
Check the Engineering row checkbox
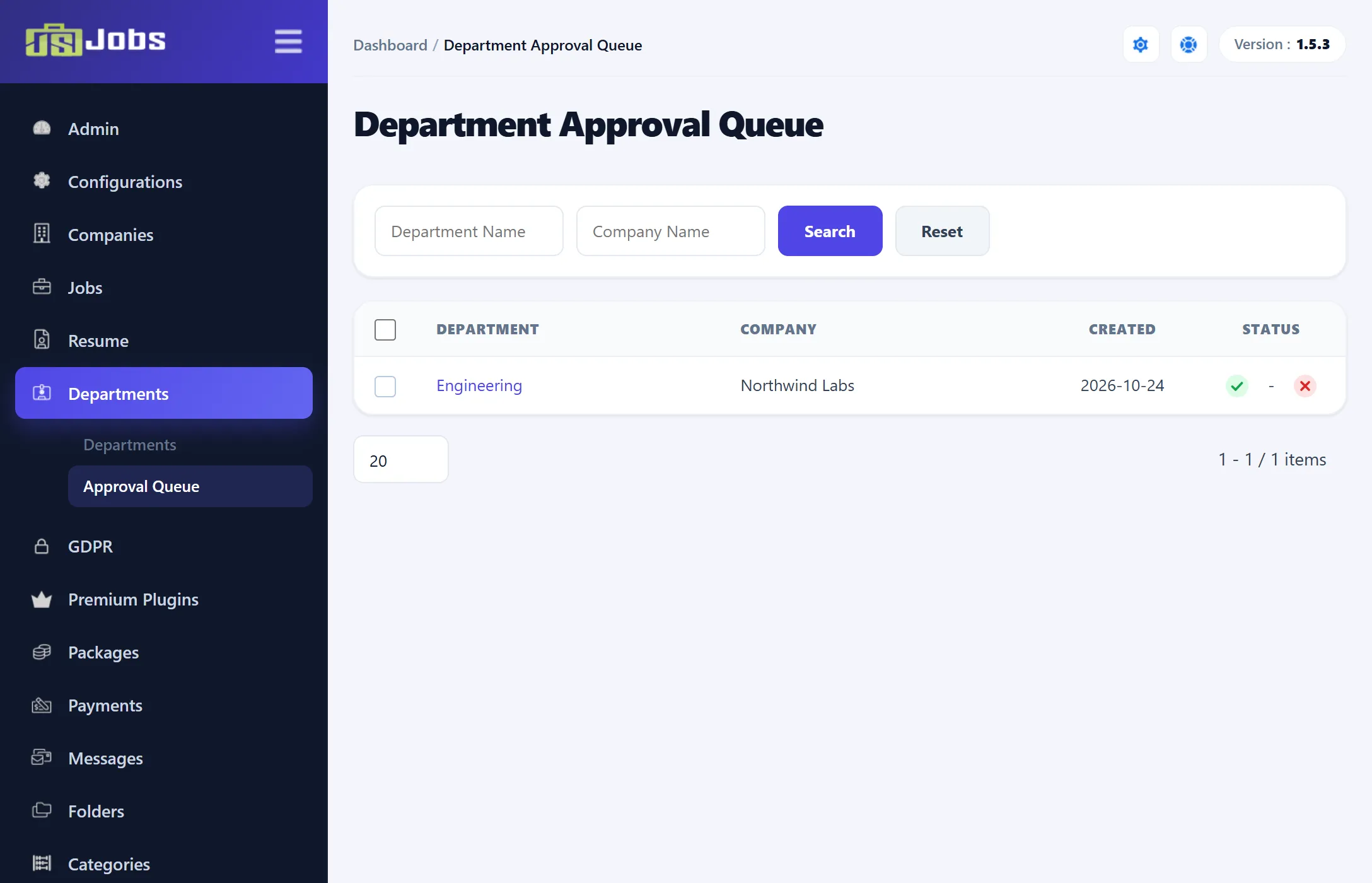click(x=385, y=387)
